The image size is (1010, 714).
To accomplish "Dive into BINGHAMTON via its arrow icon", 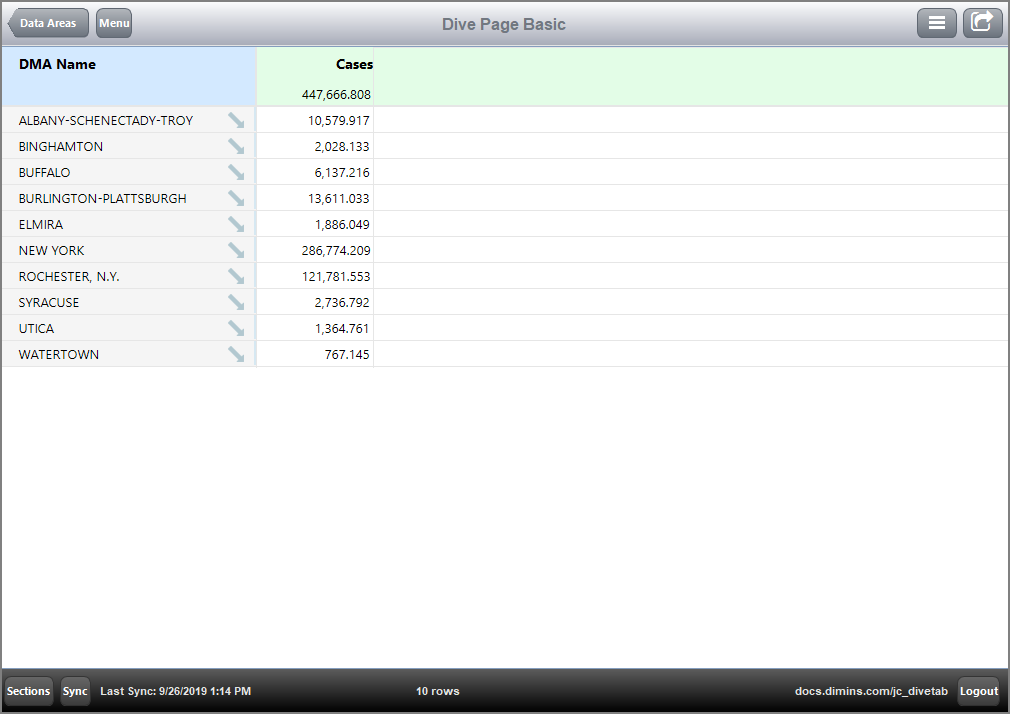I will point(236,146).
